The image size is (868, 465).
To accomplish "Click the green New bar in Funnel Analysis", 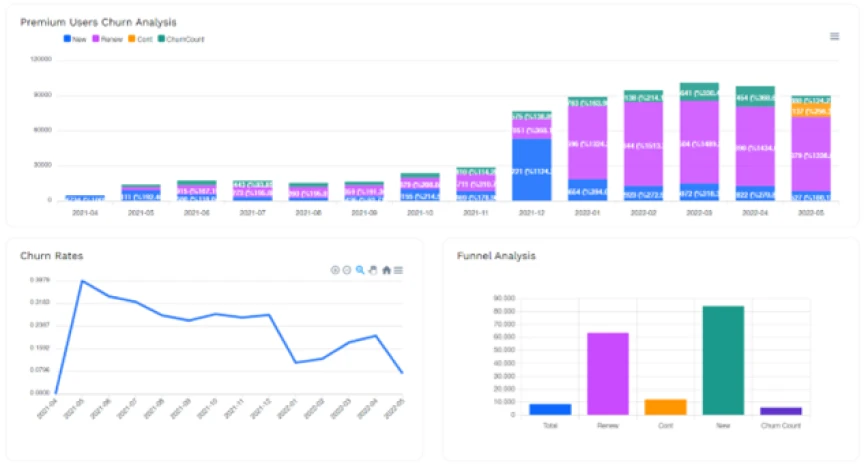I will coord(723,360).
